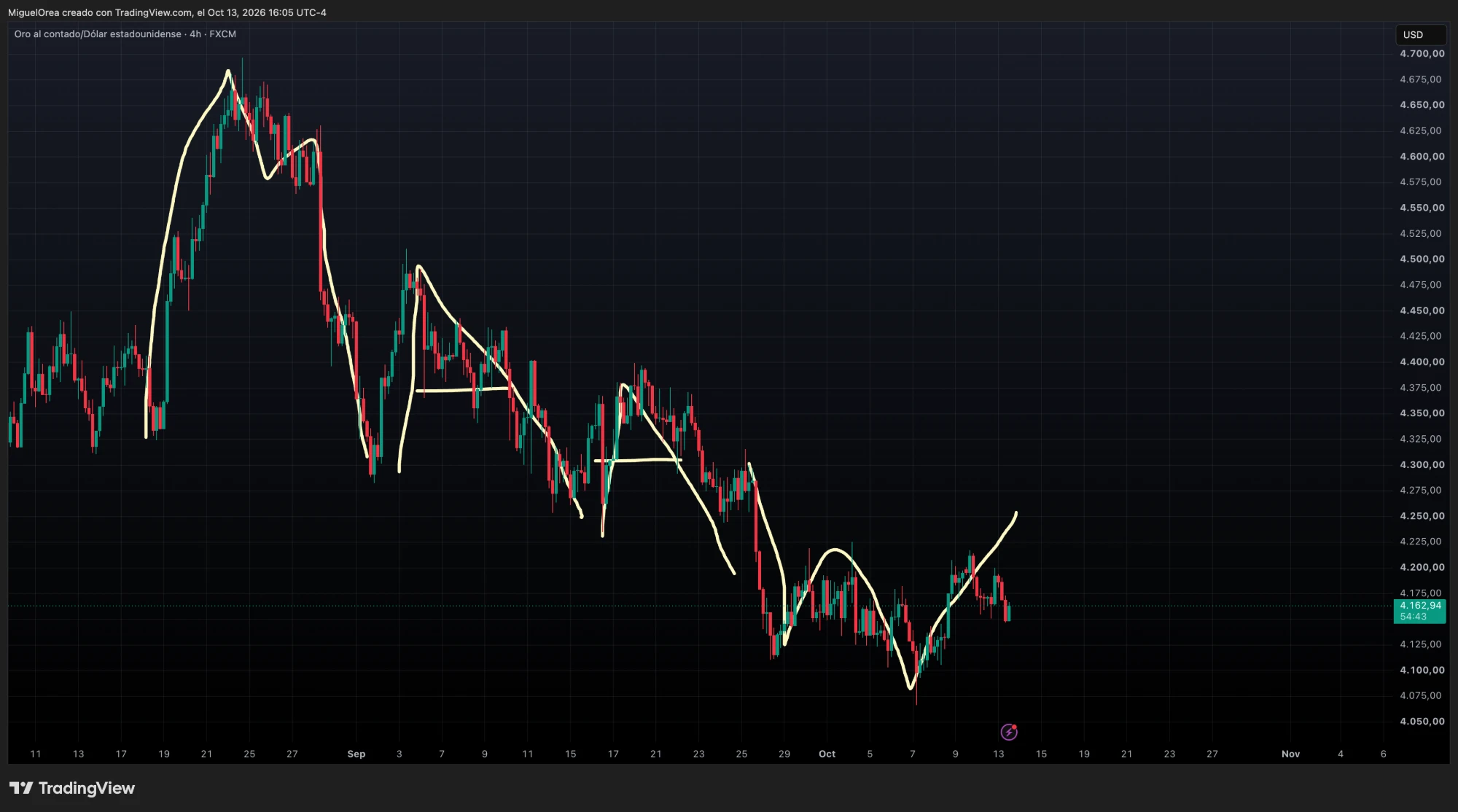The width and height of the screenshot is (1458, 812).
Task: Click the 4.650,00 price axis label
Action: [1422, 105]
